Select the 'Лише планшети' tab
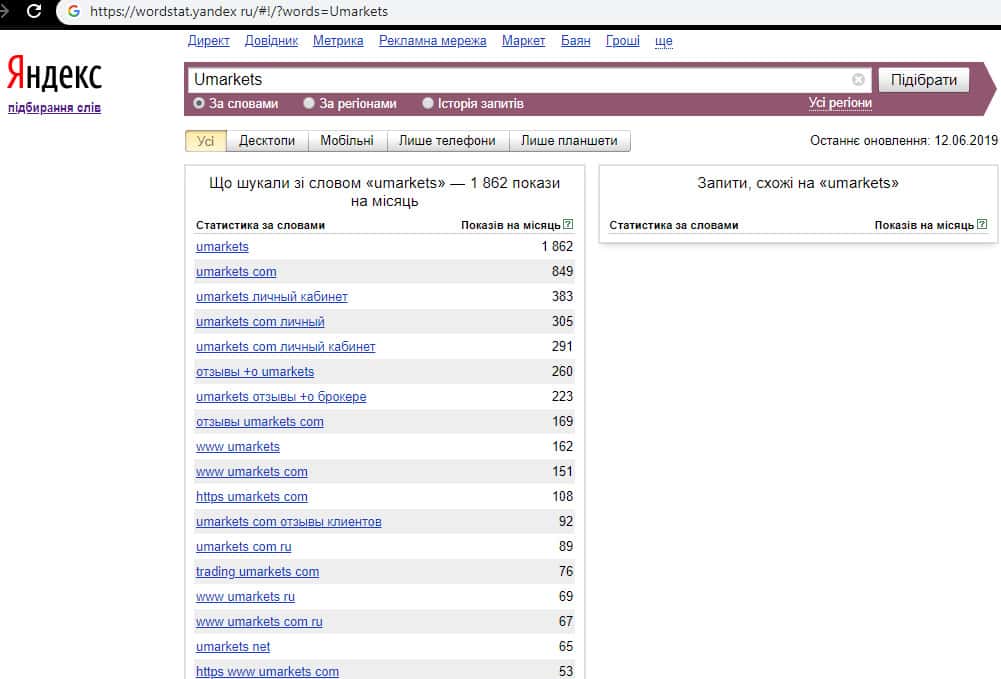Image resolution: width=1001 pixels, height=679 pixels. pos(569,141)
